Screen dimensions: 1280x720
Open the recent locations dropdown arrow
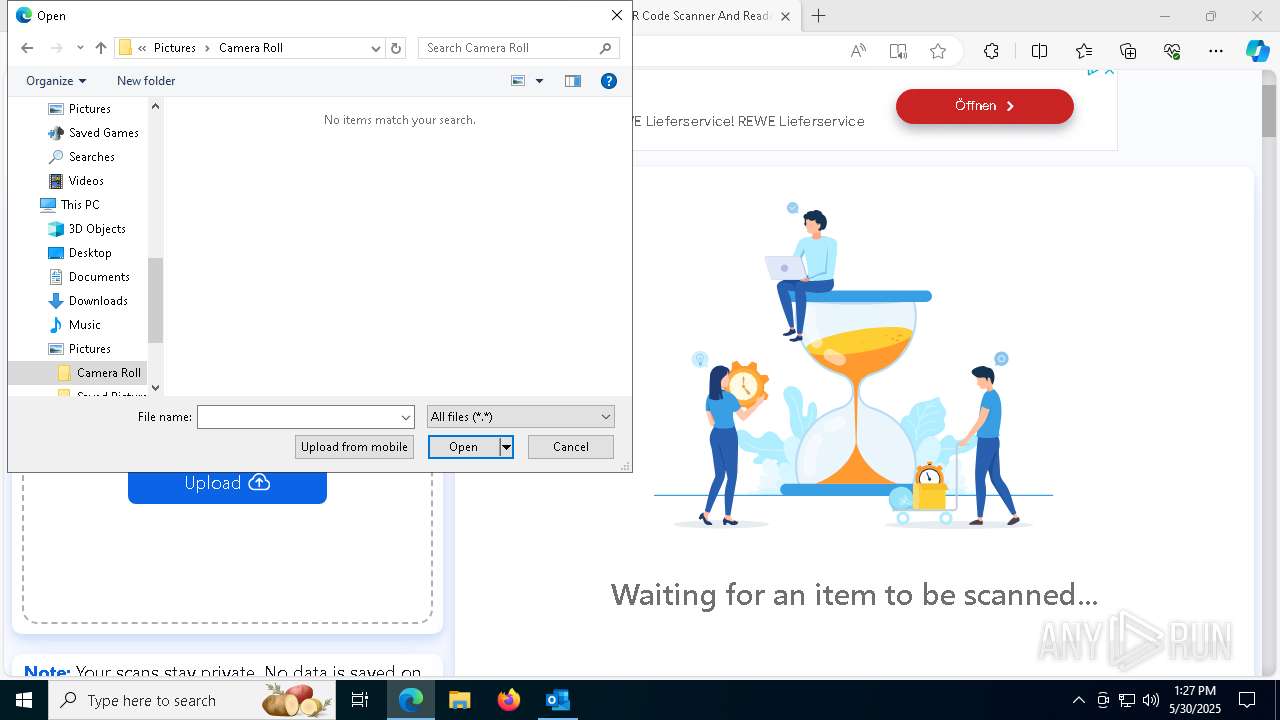(x=80, y=48)
